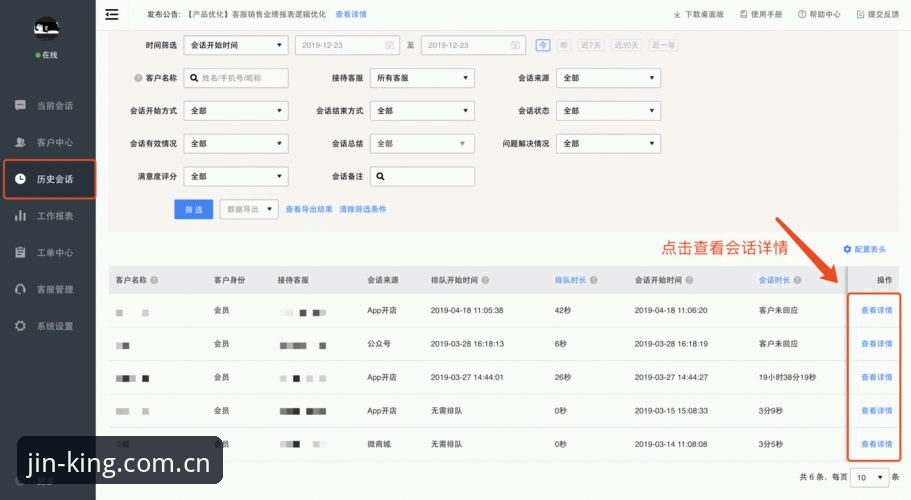Select the 今 quick date button
Image resolution: width=911 pixels, height=500 pixels.
point(543,45)
